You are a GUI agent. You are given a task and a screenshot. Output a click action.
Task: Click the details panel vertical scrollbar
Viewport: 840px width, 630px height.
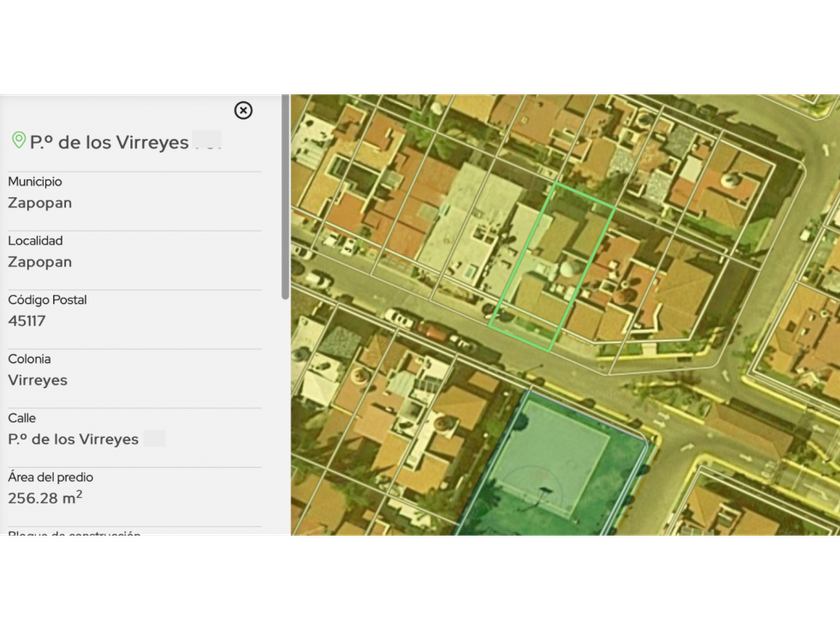click(x=286, y=197)
